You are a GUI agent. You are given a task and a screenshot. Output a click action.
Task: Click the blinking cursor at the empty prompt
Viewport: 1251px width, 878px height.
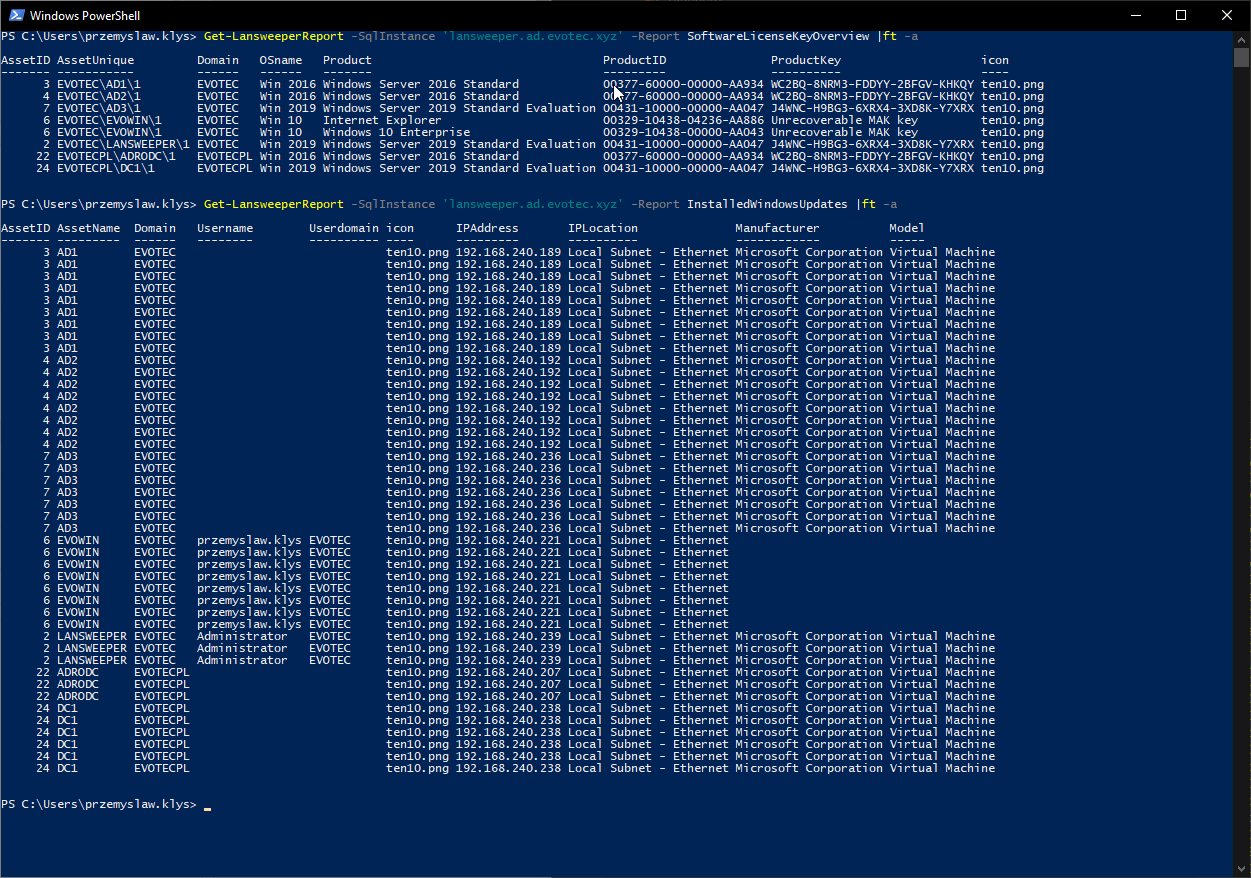point(207,805)
